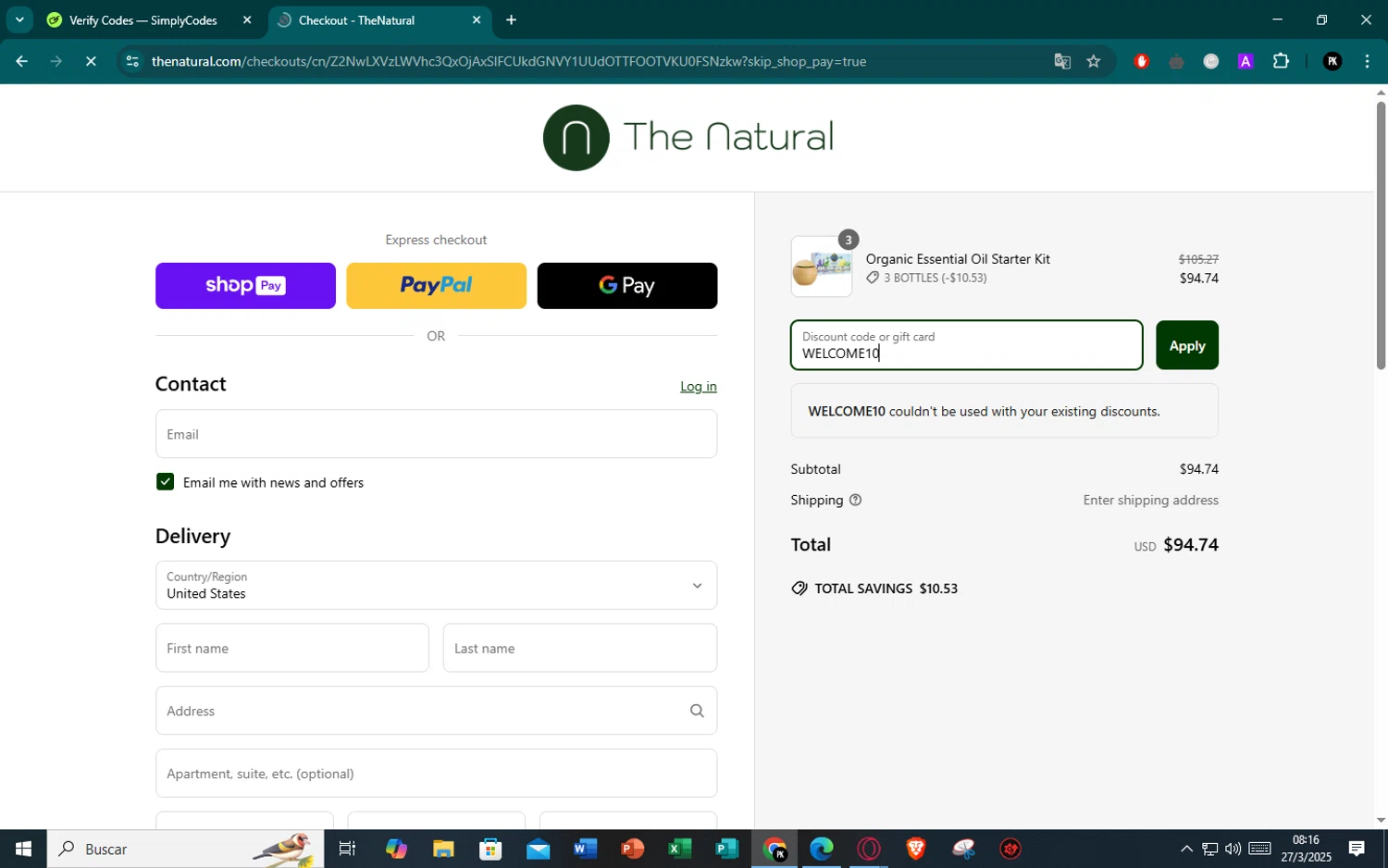Pay with PayPal express checkout
Screen dimensions: 1388x868
point(436,286)
